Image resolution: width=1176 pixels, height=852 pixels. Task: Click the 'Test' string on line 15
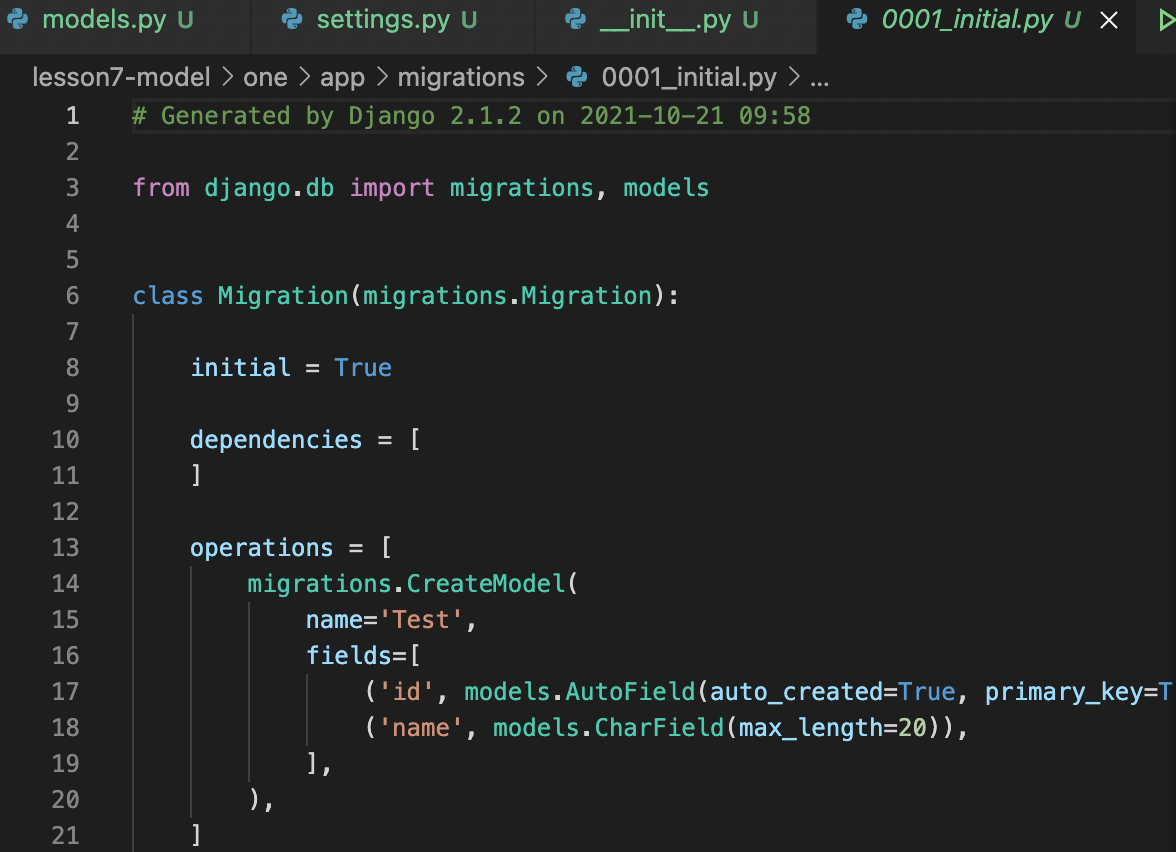[421, 620]
